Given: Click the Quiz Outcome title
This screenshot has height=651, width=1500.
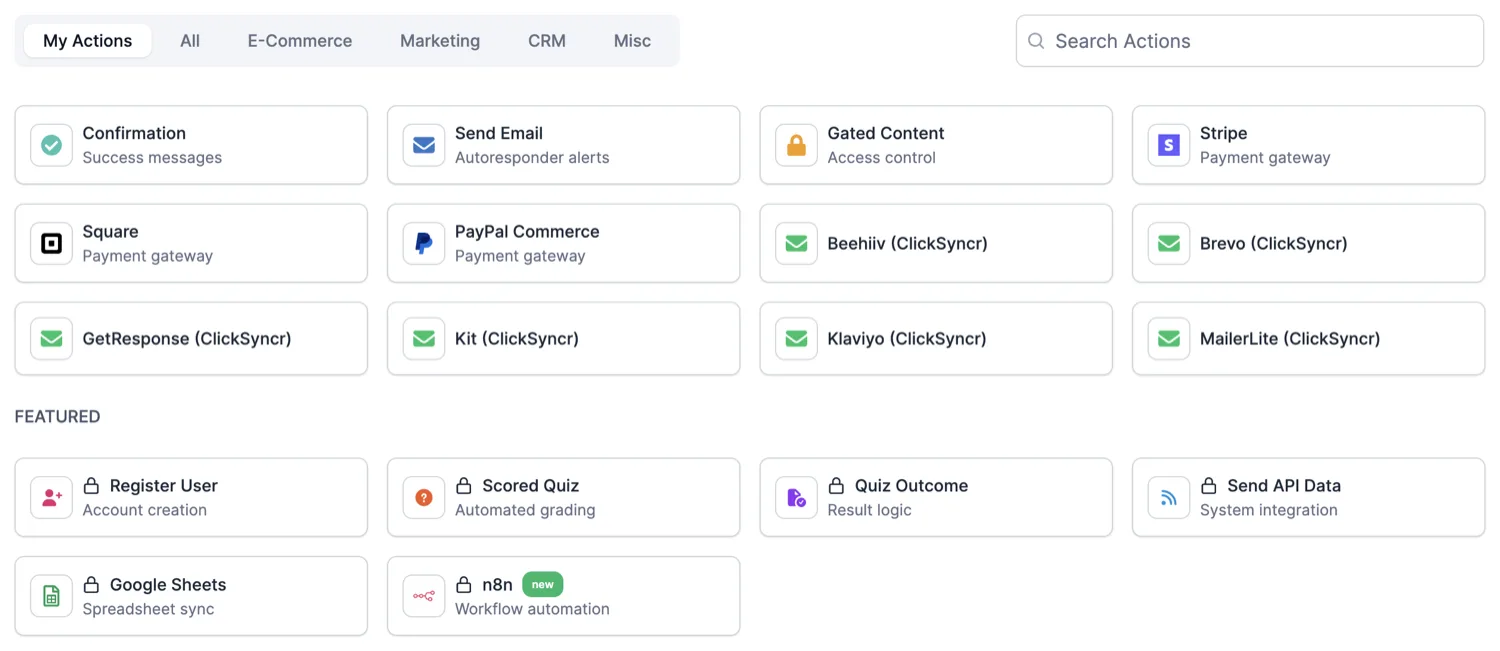Looking at the screenshot, I should point(912,485).
